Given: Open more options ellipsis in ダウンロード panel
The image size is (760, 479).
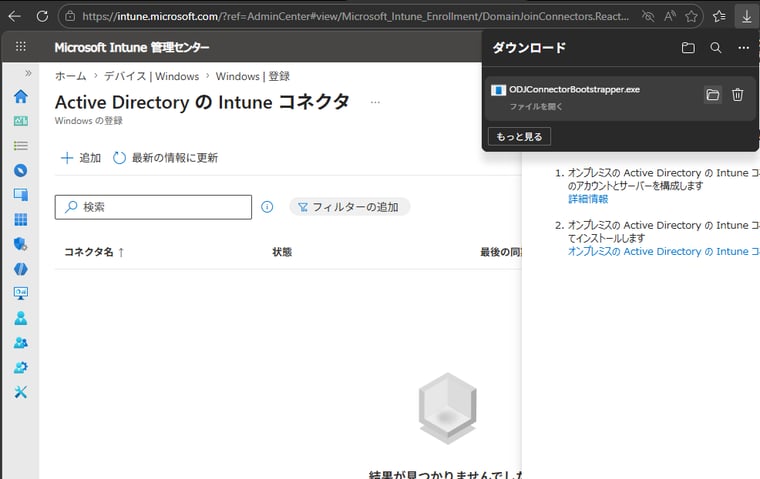Looking at the screenshot, I should (744, 48).
